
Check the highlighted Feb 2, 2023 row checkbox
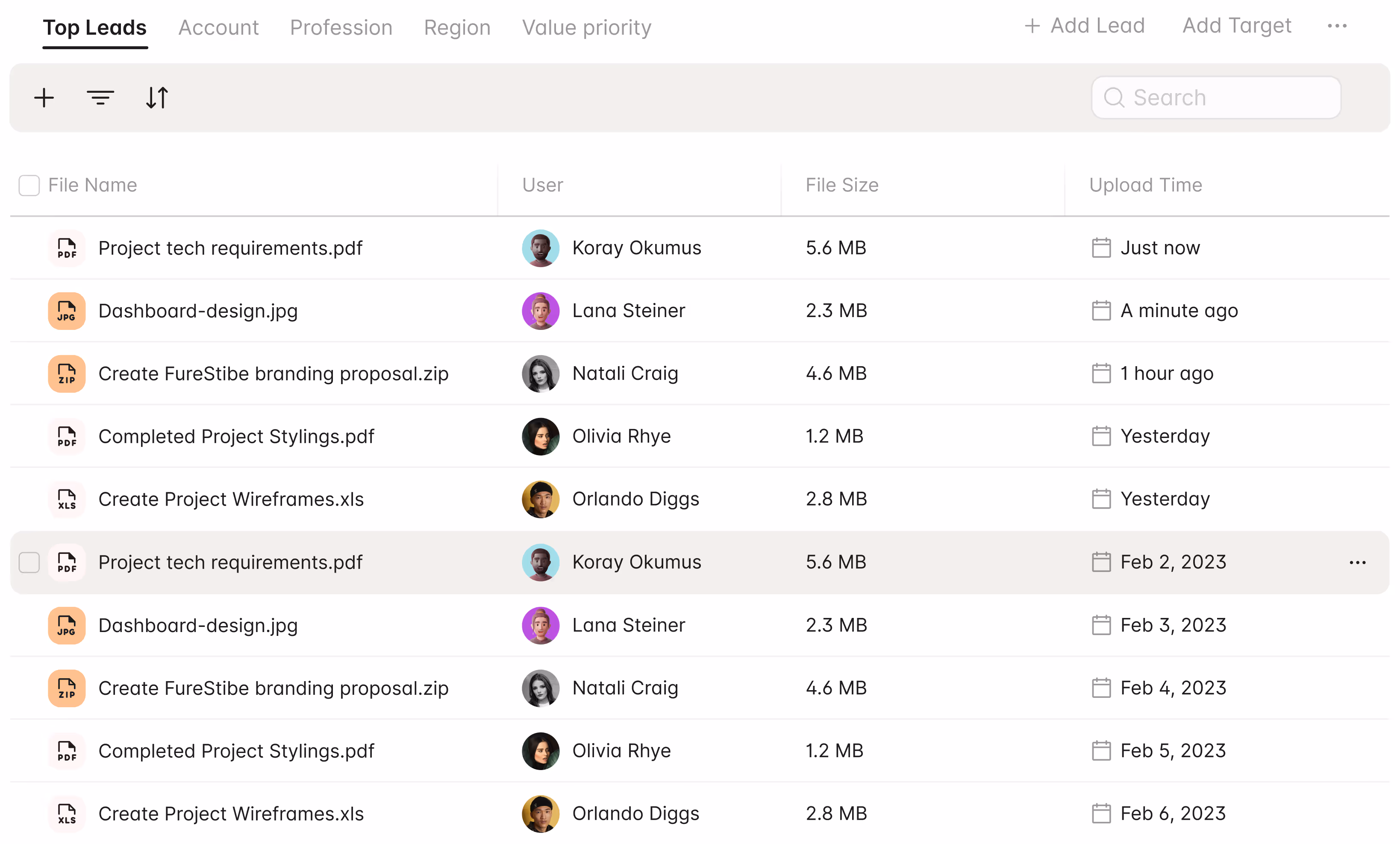point(29,562)
